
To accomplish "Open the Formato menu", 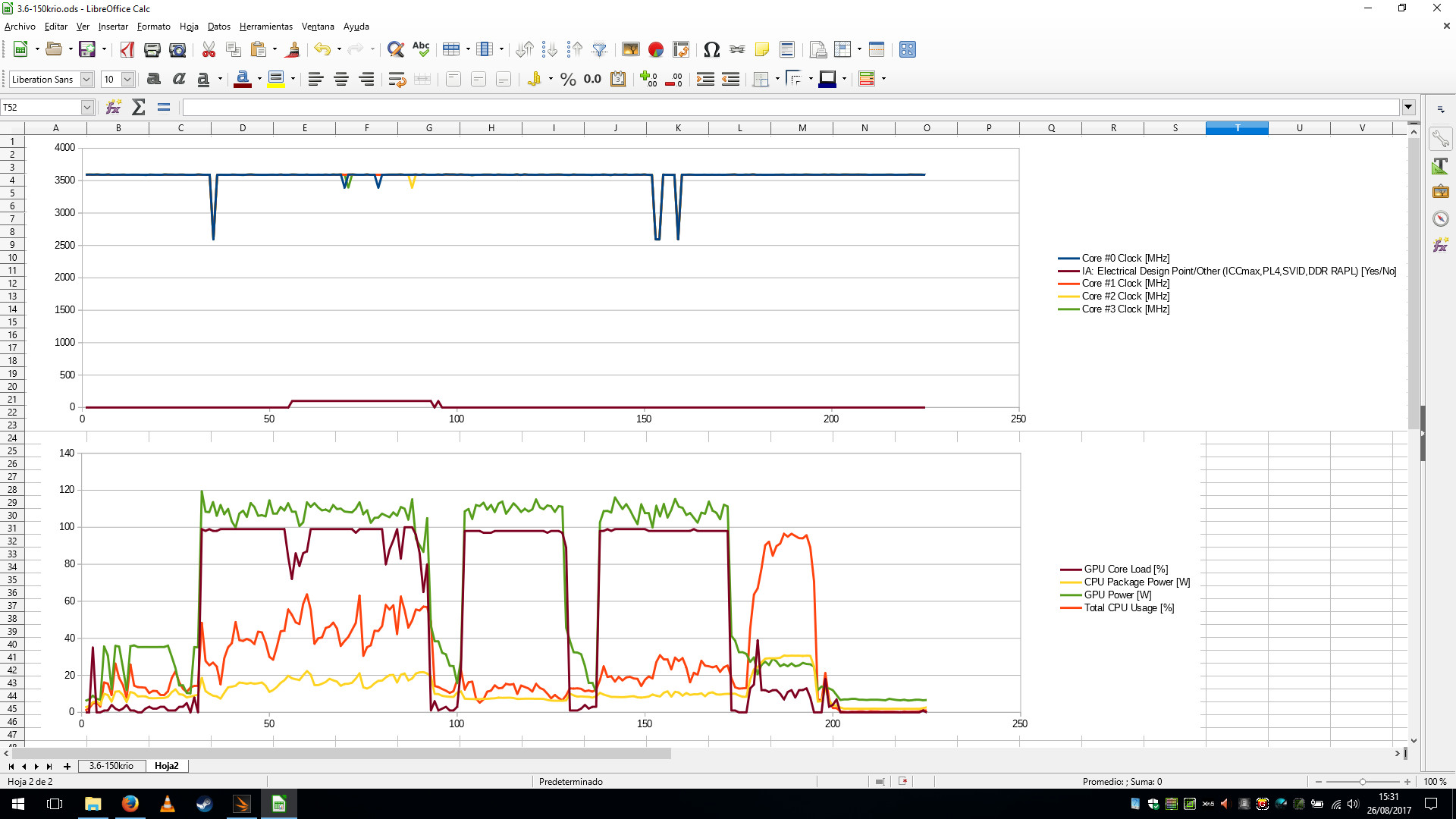I will pyautogui.click(x=154, y=27).
